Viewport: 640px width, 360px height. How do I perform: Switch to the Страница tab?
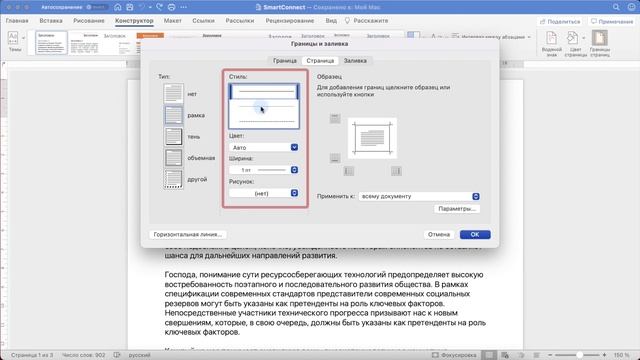tap(320, 60)
